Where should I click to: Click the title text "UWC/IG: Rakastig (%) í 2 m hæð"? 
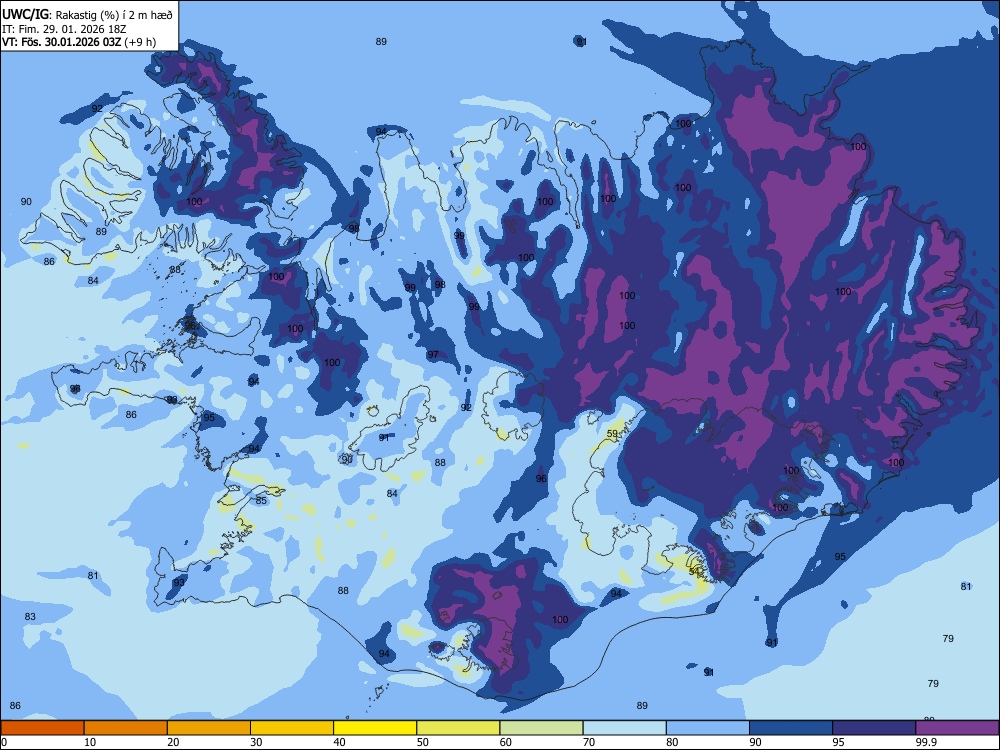(x=87, y=14)
